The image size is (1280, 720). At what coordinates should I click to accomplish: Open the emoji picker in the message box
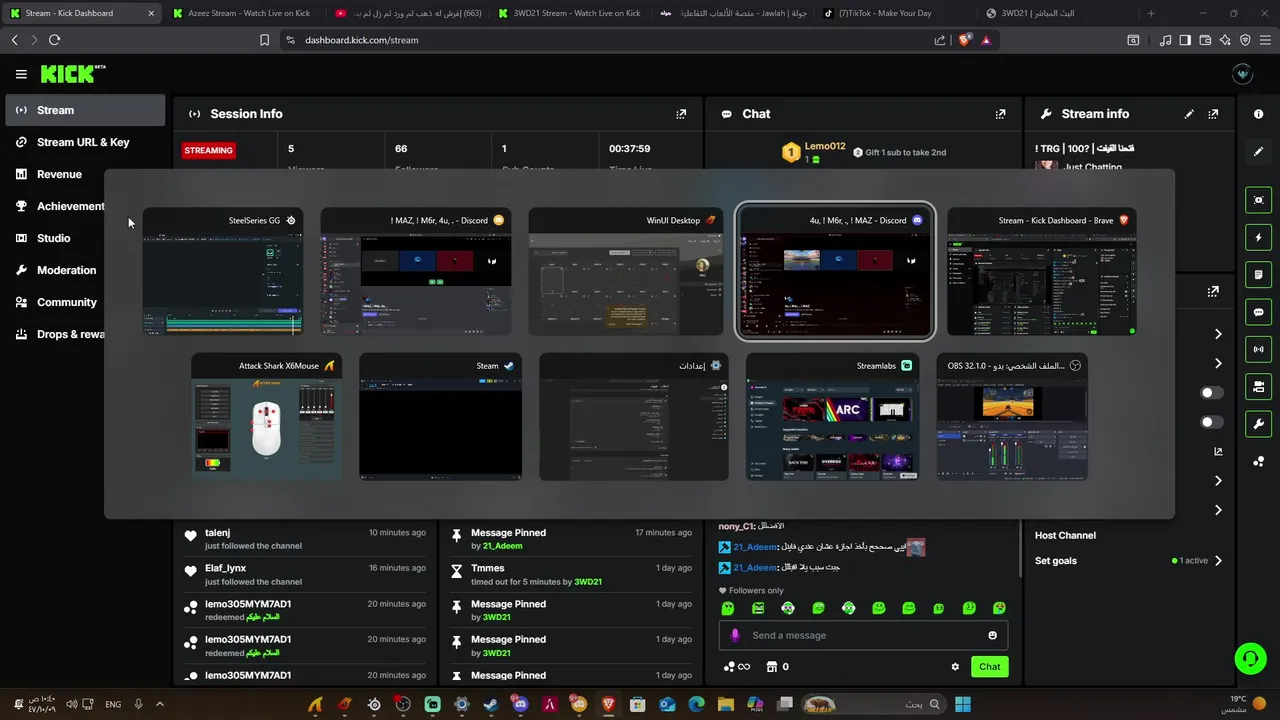992,635
